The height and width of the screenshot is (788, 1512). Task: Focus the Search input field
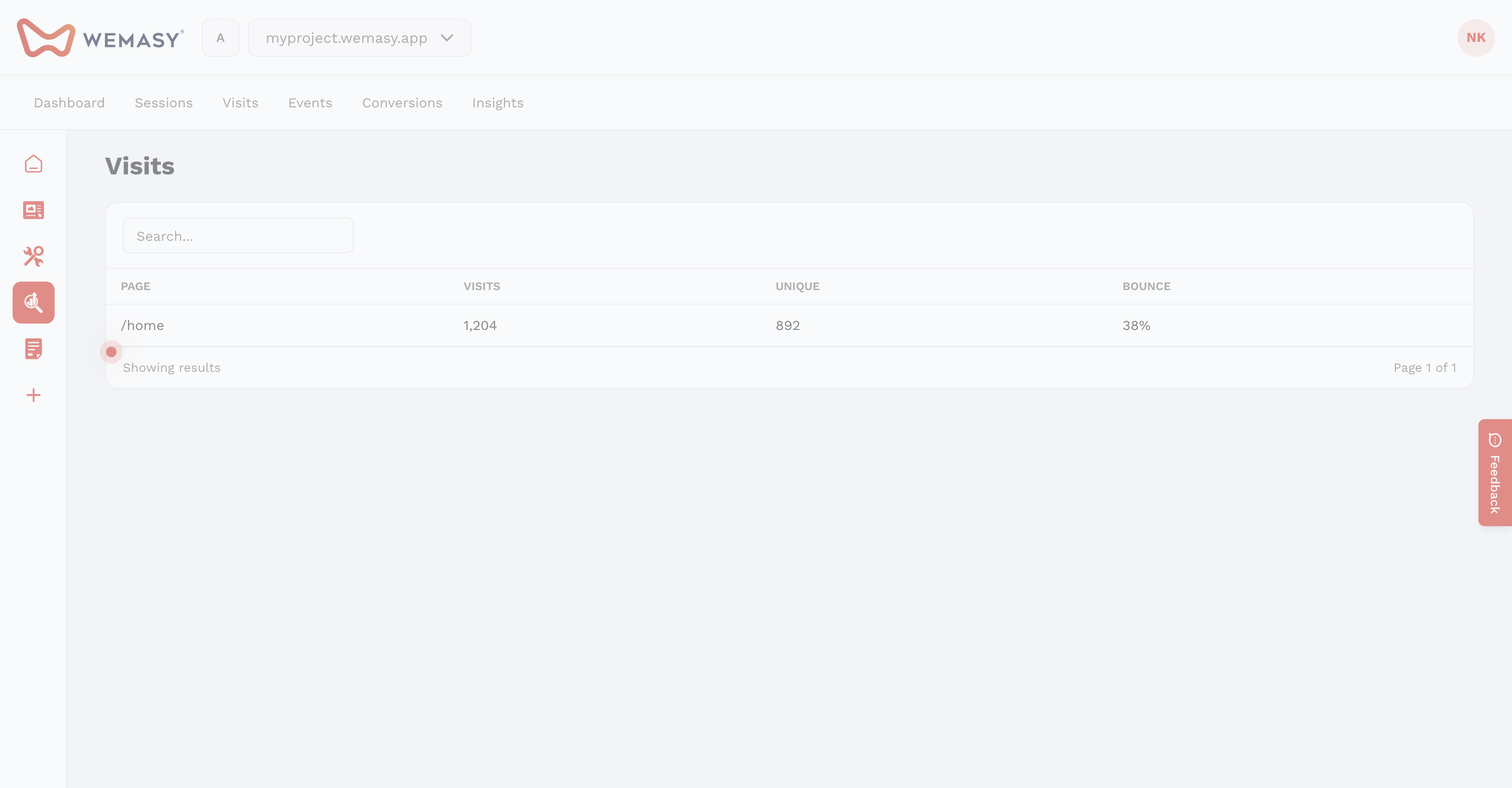click(238, 235)
